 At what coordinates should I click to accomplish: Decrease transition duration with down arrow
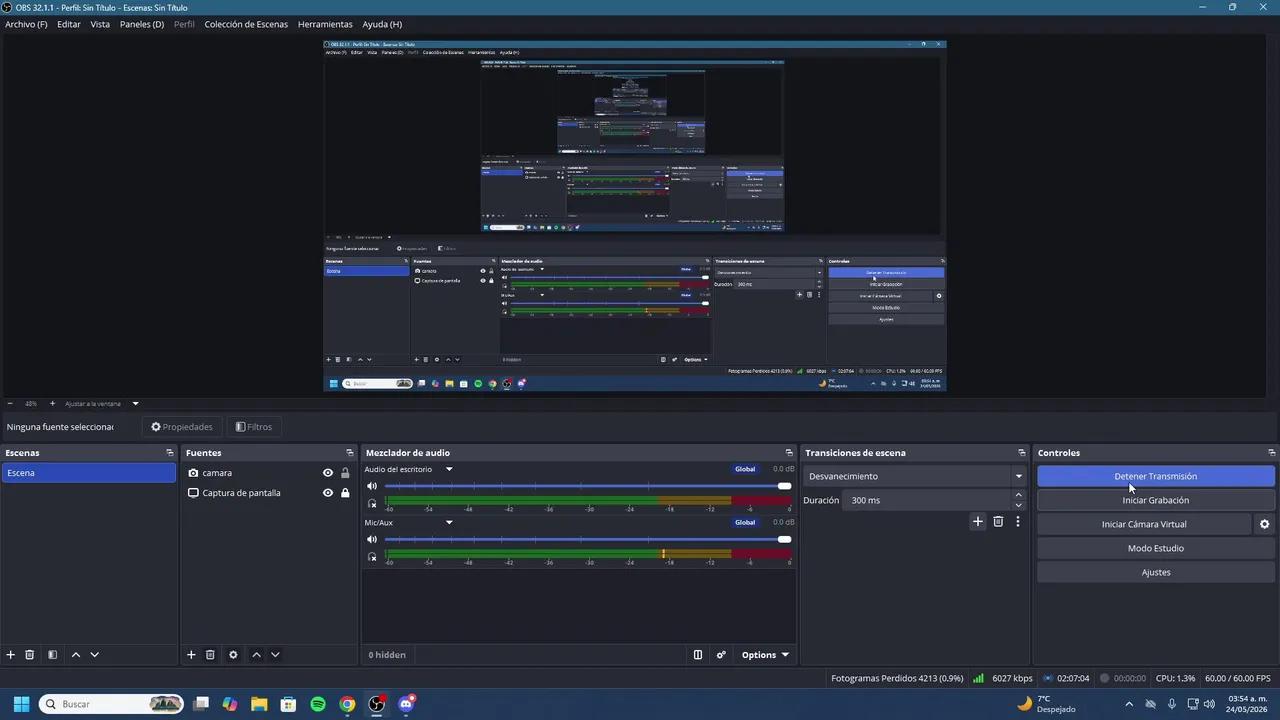coord(1019,505)
